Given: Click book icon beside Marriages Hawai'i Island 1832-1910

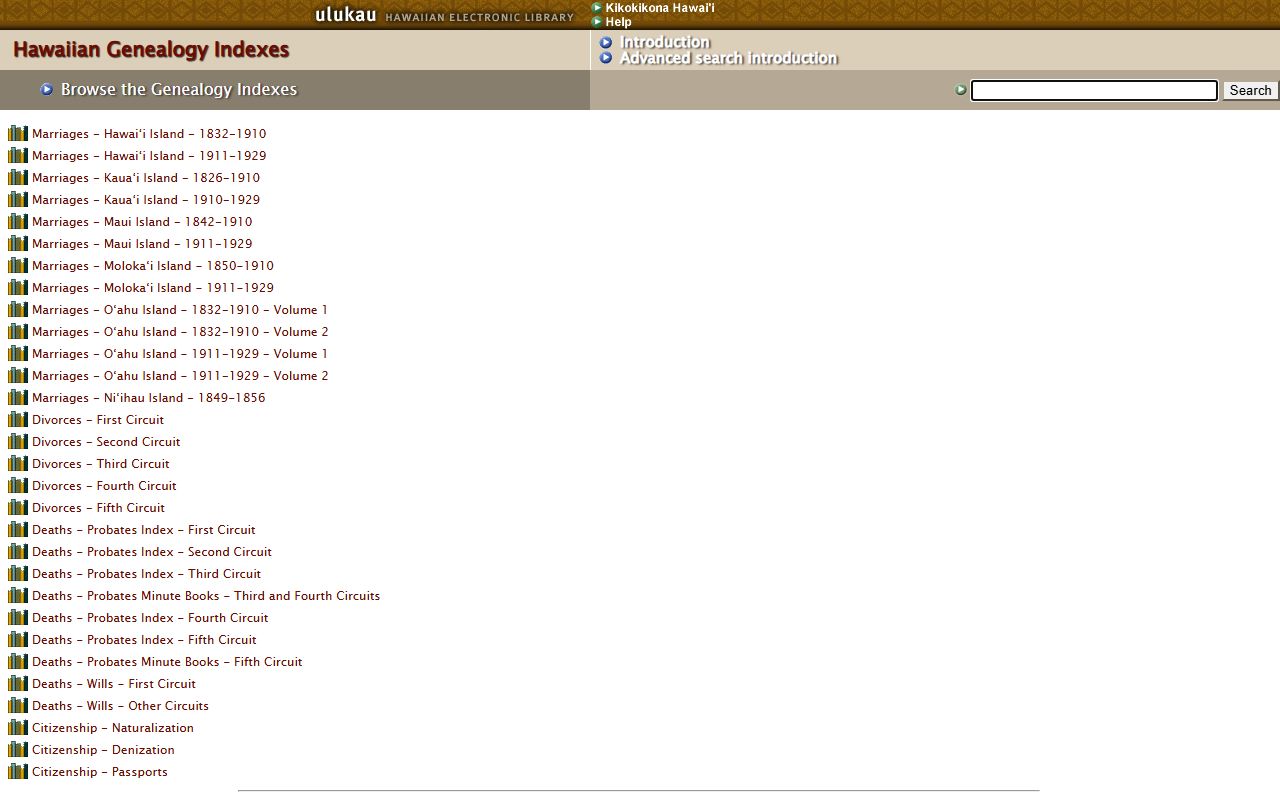Looking at the screenshot, I should pyautogui.click(x=18, y=133).
